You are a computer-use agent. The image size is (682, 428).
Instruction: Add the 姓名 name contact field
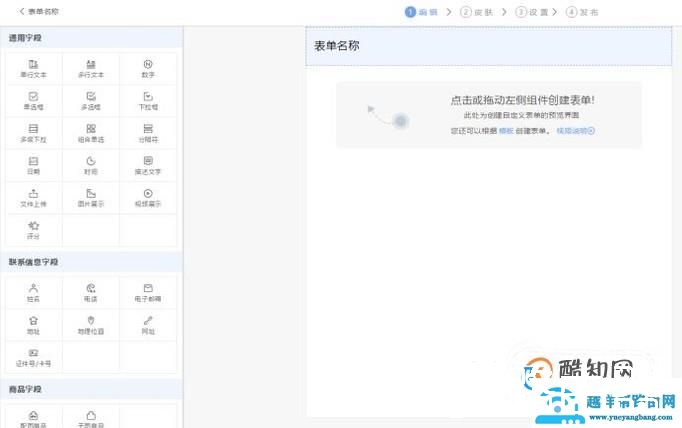33,293
